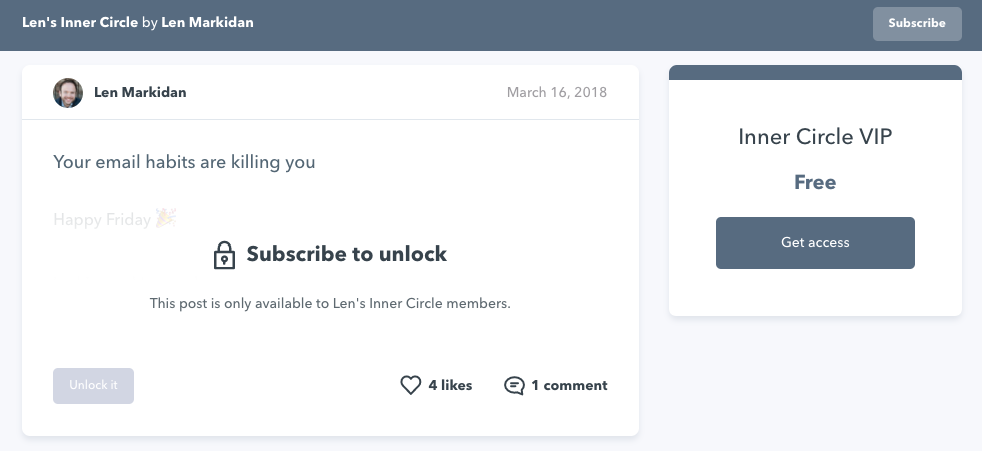Open the Len's Inner Circle header link

[80, 22]
